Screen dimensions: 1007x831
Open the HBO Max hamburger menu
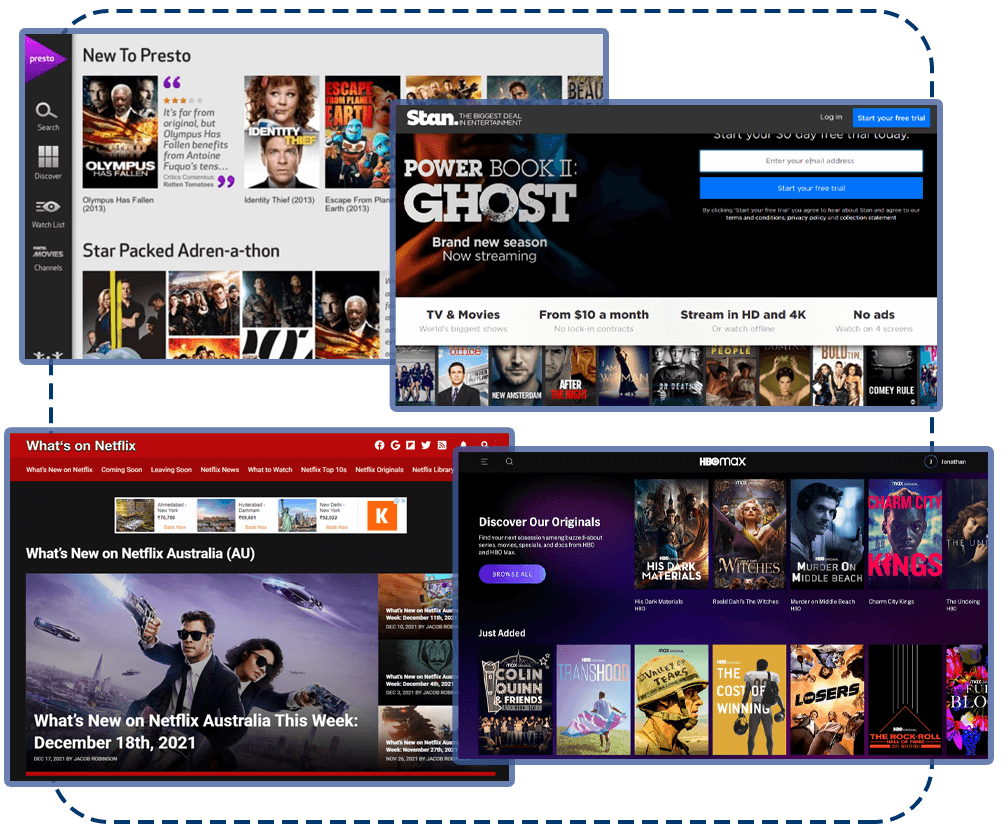[484, 462]
